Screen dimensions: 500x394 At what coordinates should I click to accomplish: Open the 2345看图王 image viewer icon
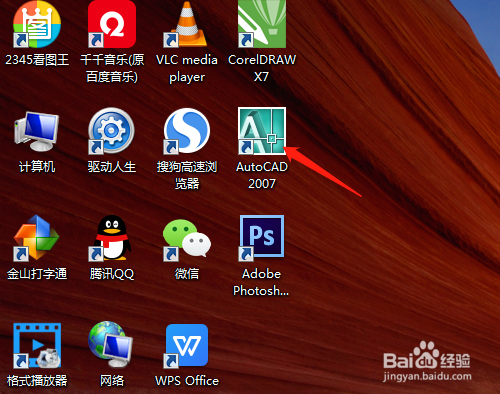[37, 24]
